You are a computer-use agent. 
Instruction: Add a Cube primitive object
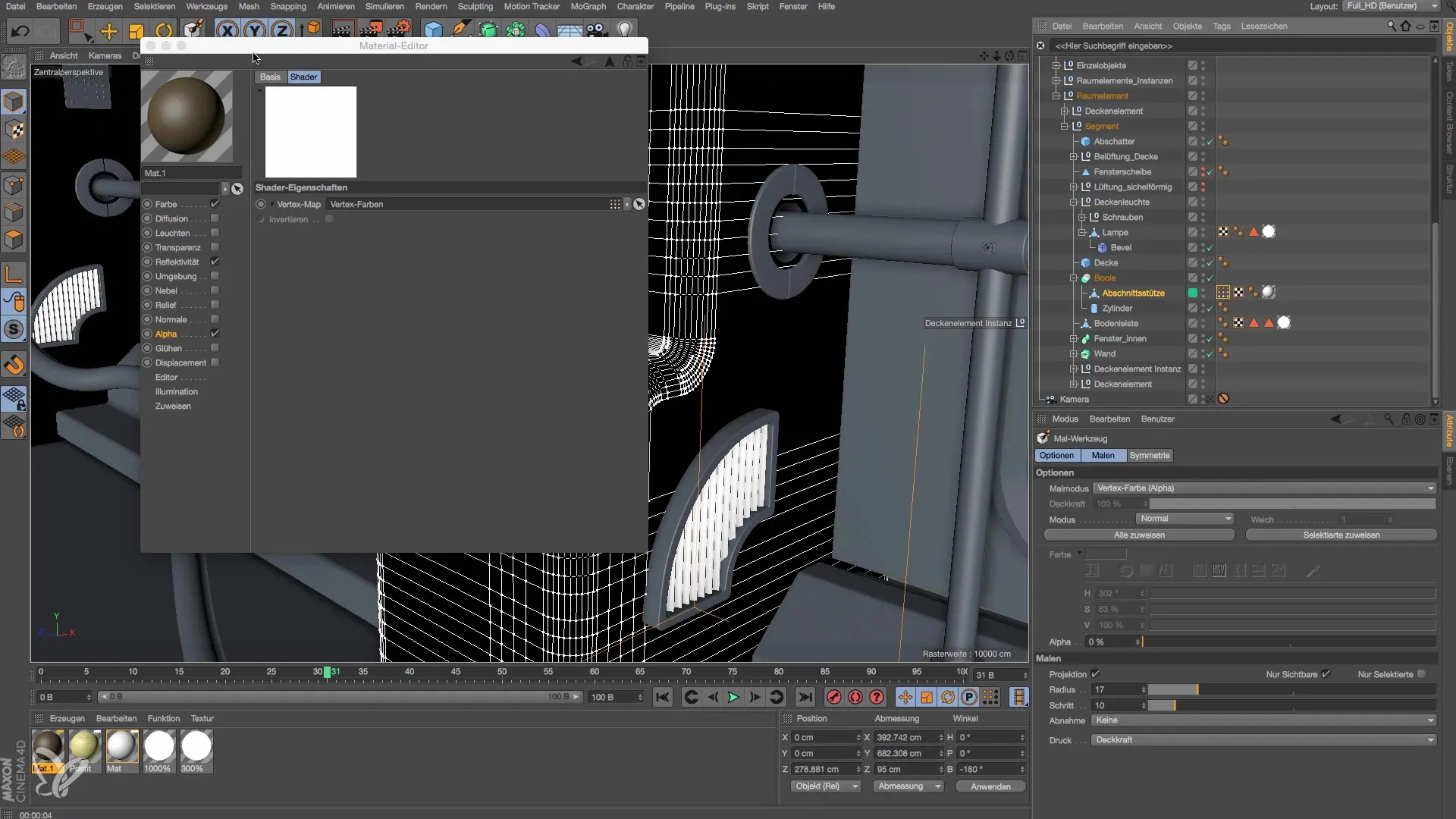click(x=433, y=31)
